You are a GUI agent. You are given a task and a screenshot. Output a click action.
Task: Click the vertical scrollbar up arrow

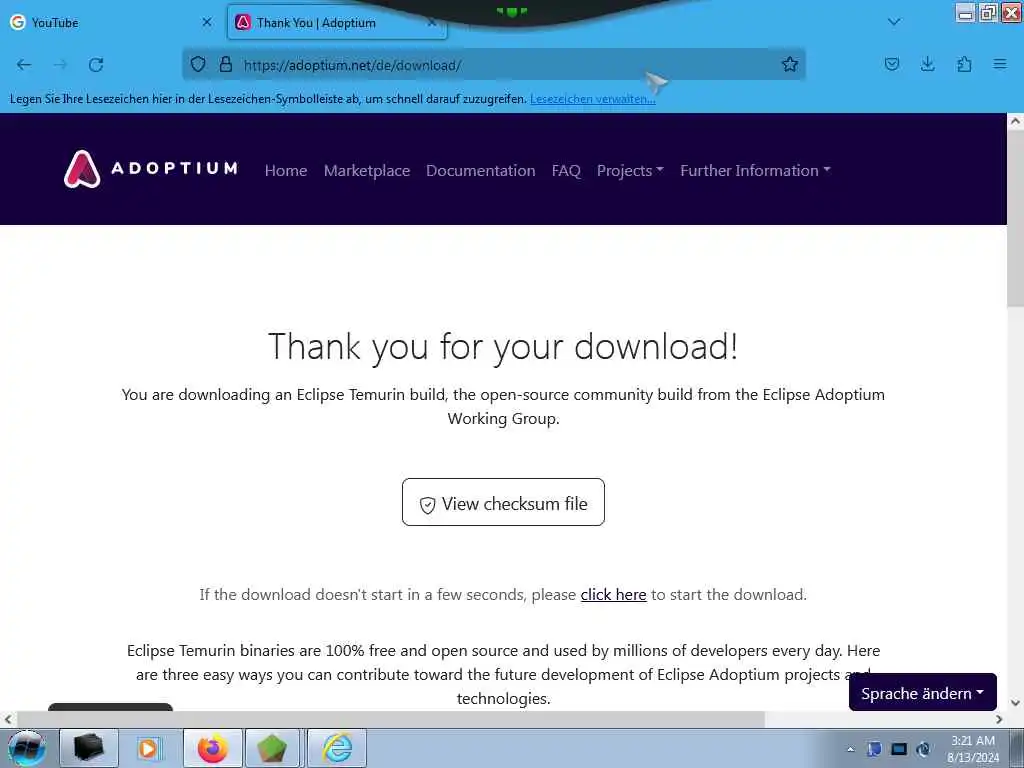(x=1015, y=121)
